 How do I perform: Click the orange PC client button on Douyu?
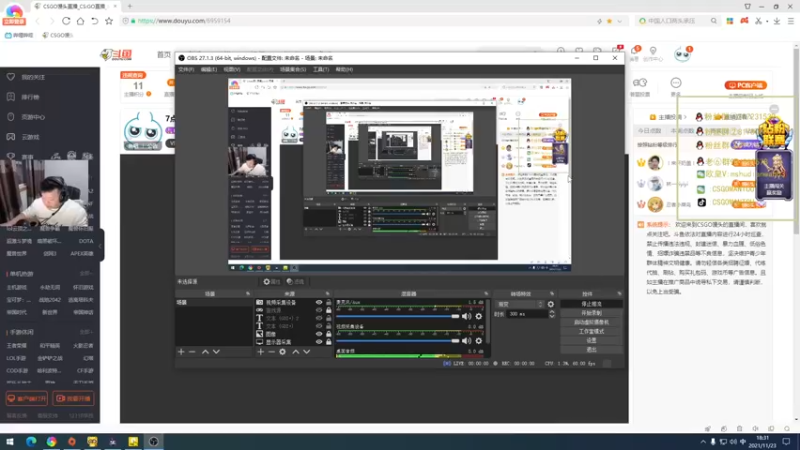pos(745,85)
